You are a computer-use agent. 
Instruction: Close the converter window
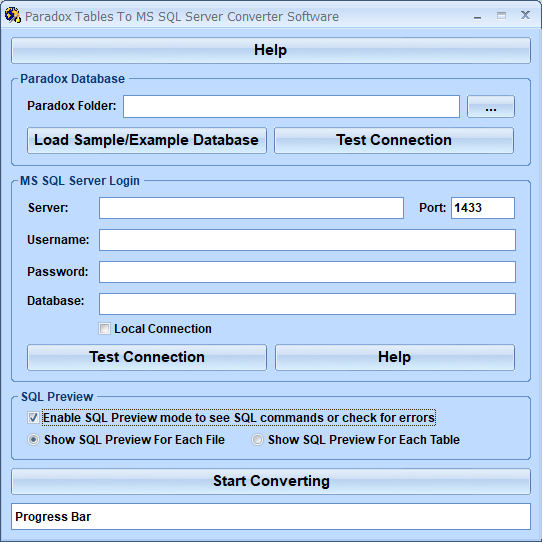[x=525, y=15]
